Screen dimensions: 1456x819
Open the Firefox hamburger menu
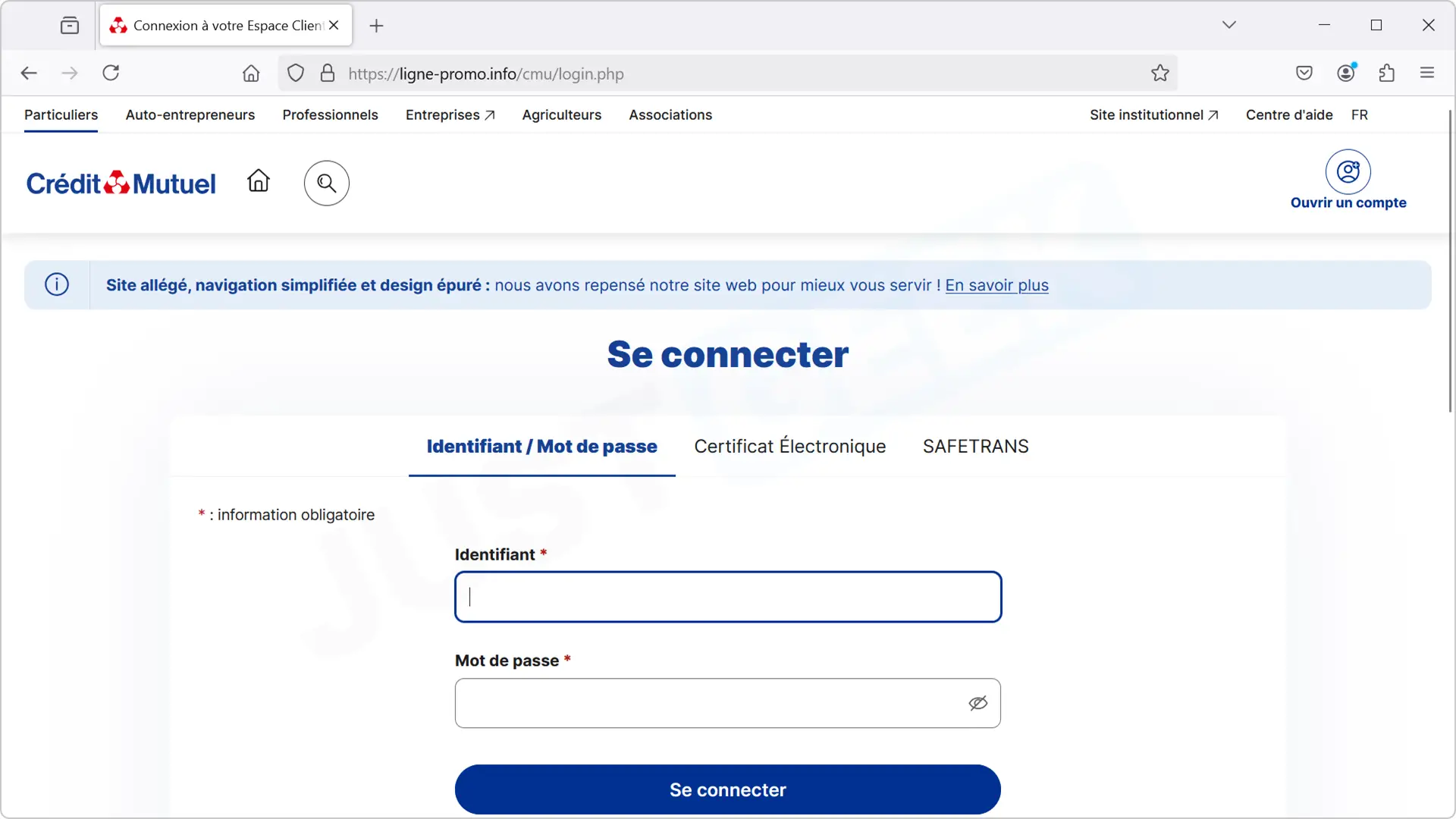(1427, 74)
